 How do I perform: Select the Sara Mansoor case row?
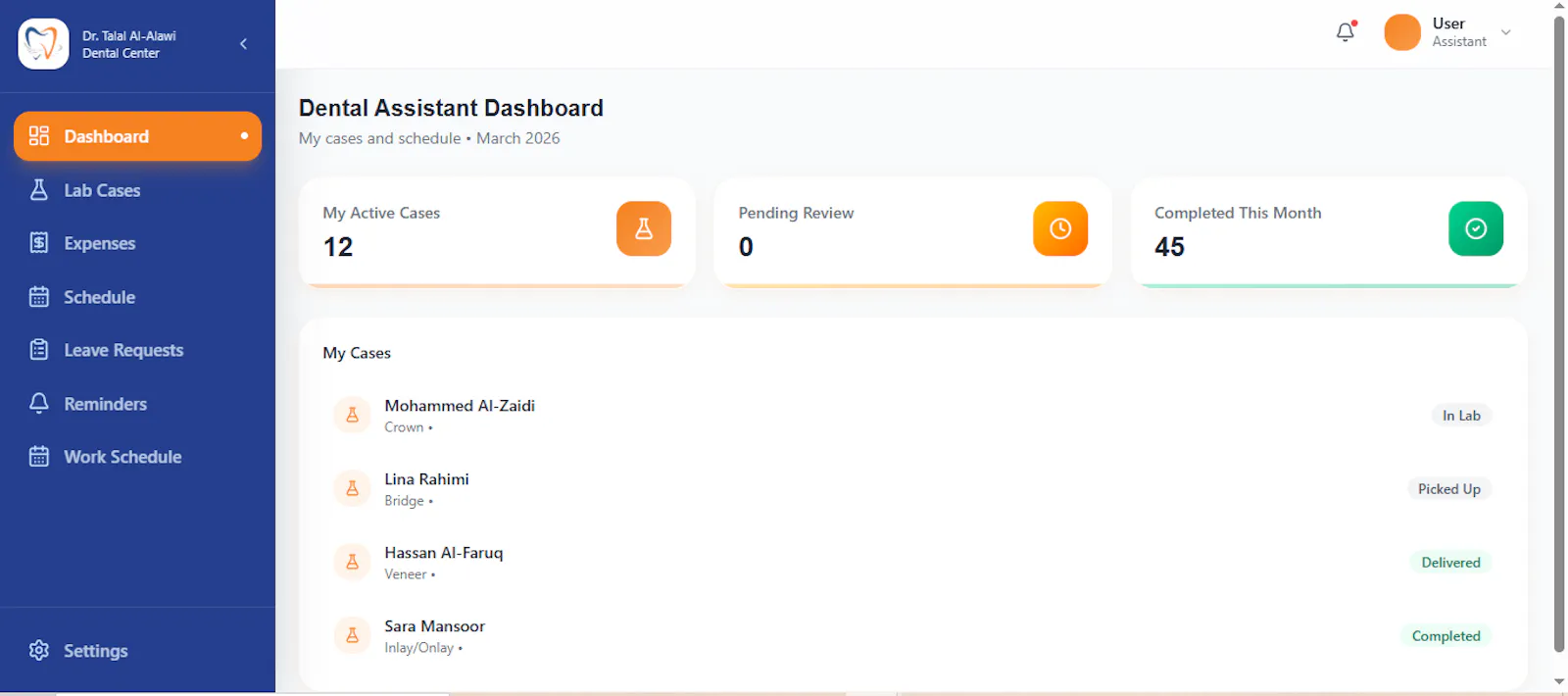[912, 636]
